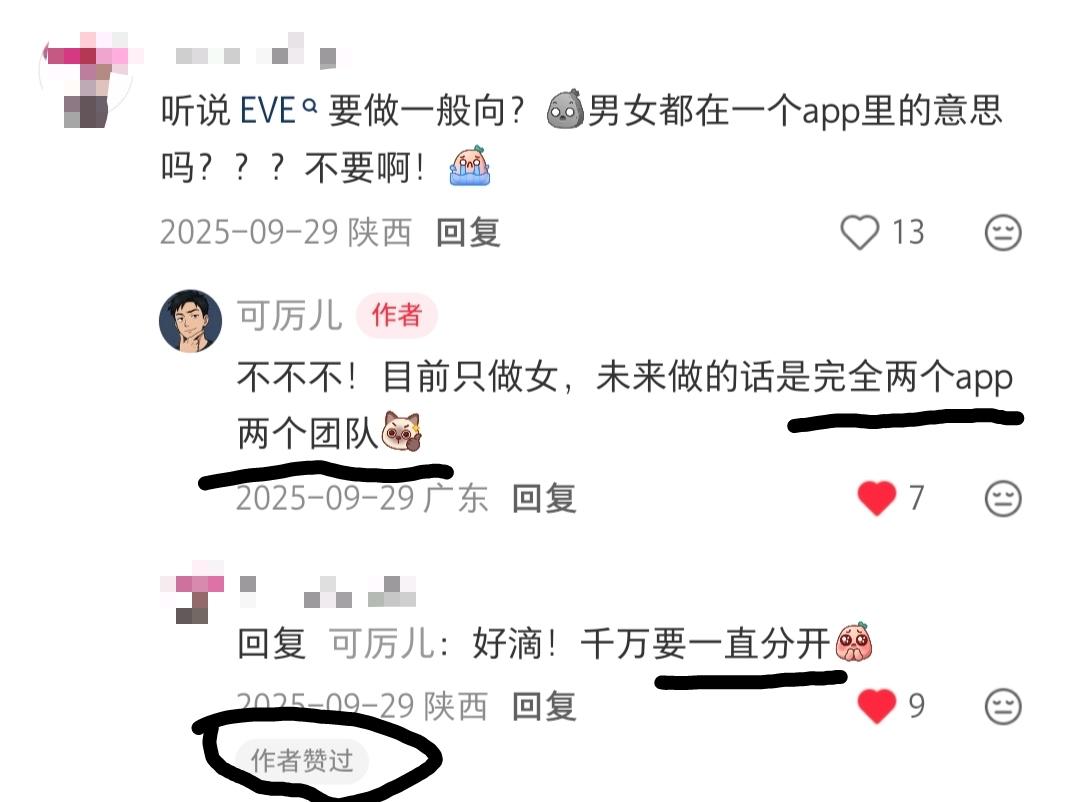Unlike the reply with 9 likes
The height and width of the screenshot is (802, 1080).
coord(877,706)
